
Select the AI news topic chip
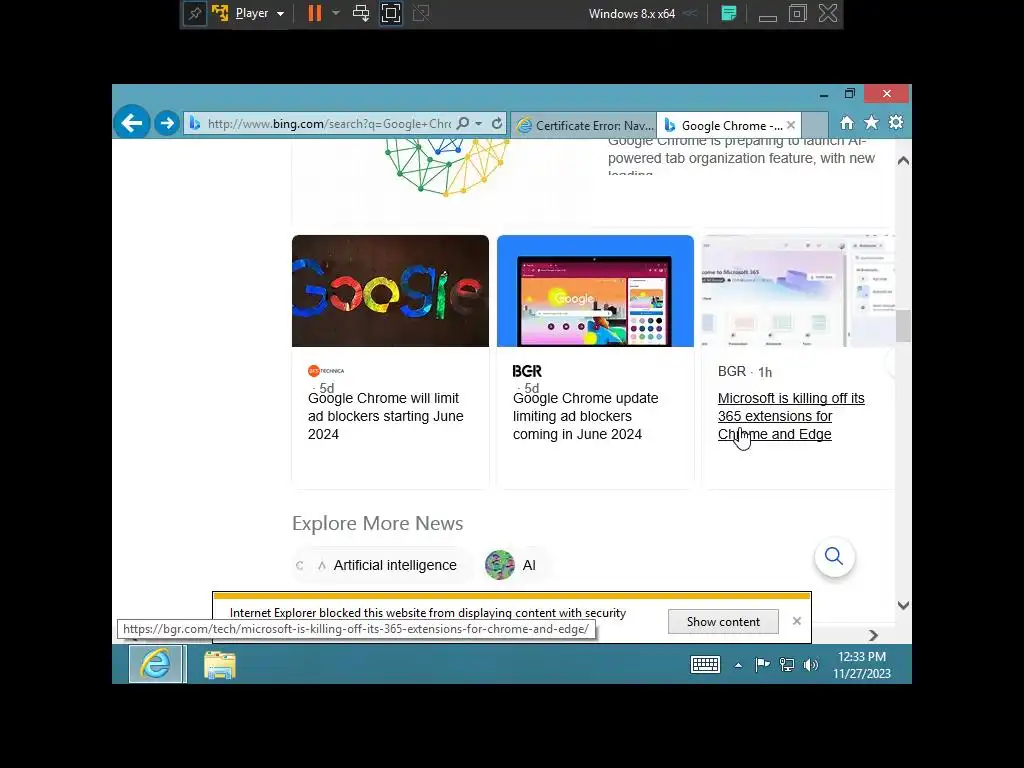pyautogui.click(x=517, y=565)
